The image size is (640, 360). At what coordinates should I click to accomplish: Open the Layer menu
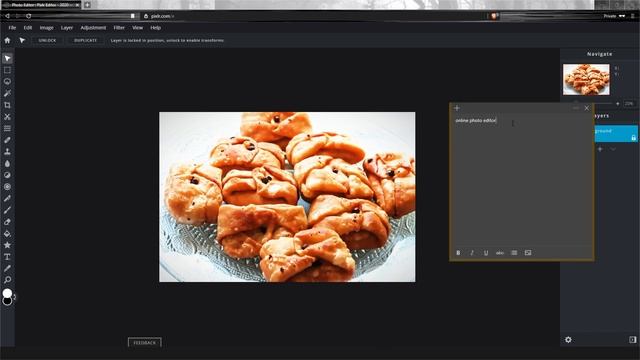coord(67,28)
